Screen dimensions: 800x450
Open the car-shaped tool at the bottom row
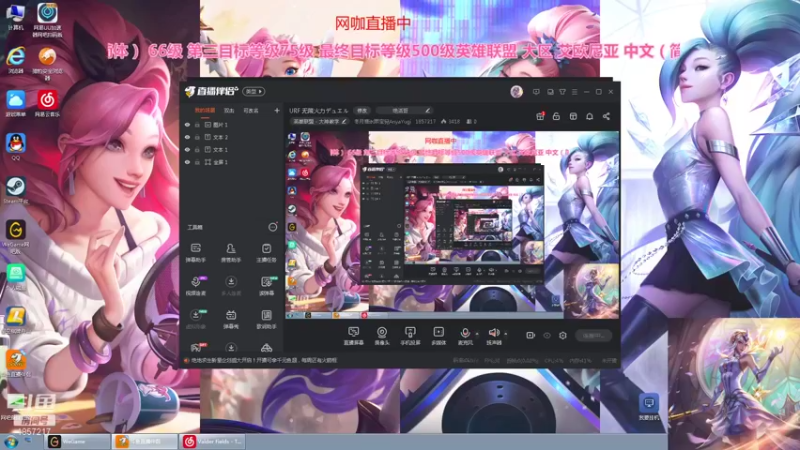[x=266, y=348]
